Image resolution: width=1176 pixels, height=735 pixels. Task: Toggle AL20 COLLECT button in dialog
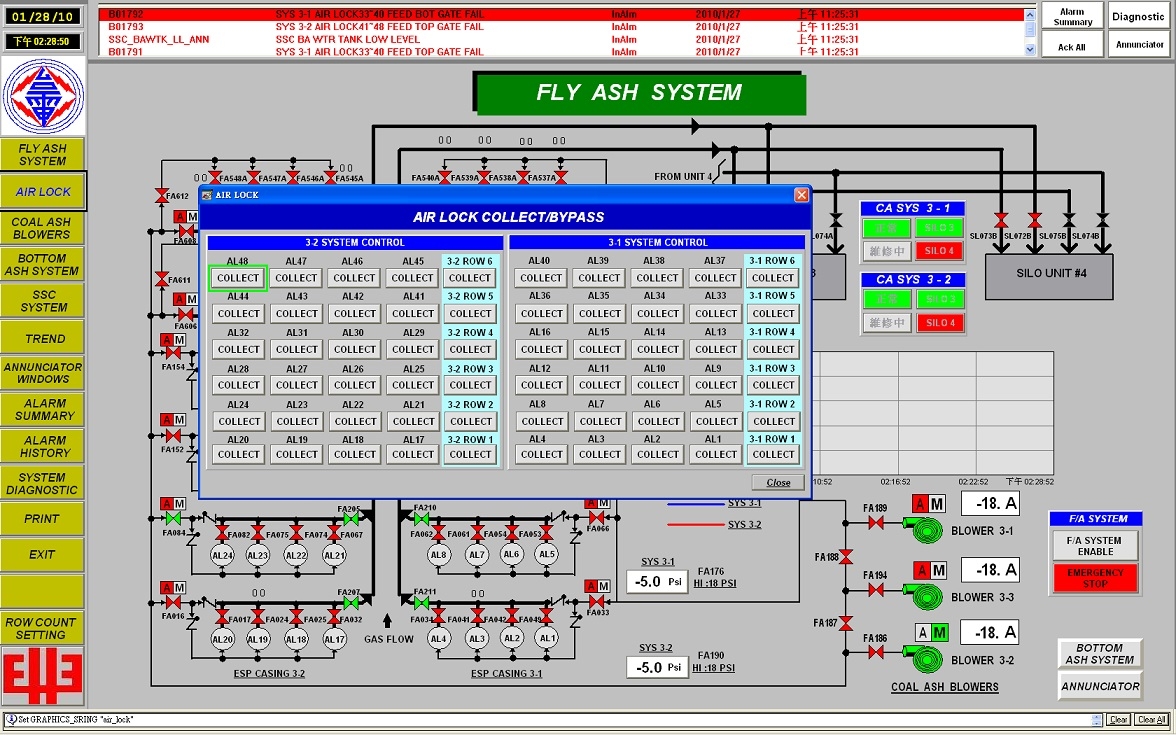(x=238, y=454)
